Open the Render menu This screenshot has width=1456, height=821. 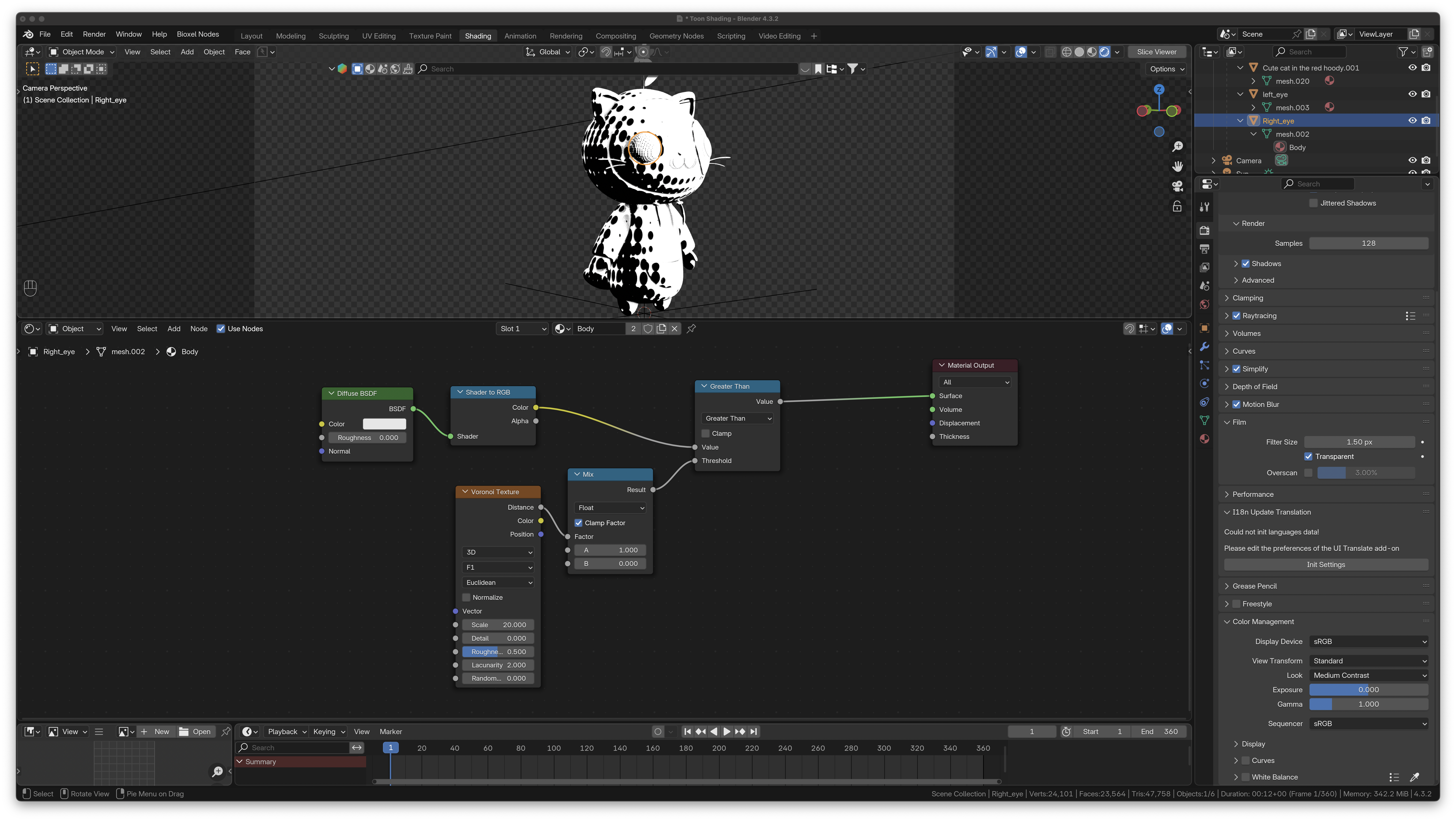(x=94, y=35)
